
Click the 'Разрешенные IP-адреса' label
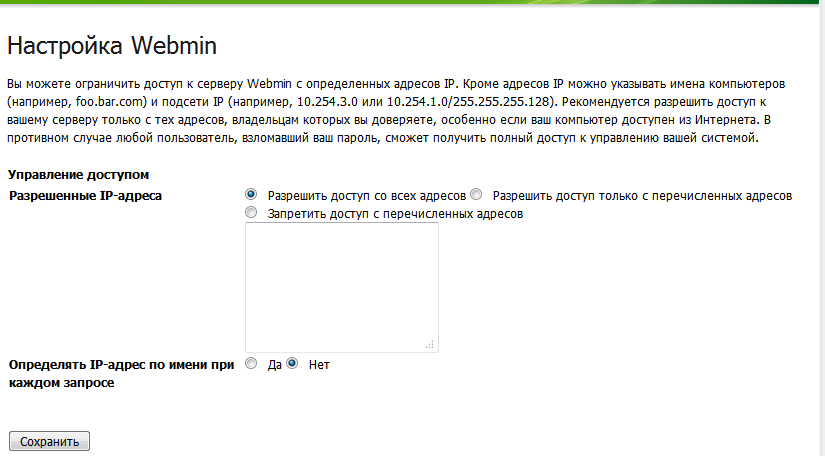[x=85, y=196]
